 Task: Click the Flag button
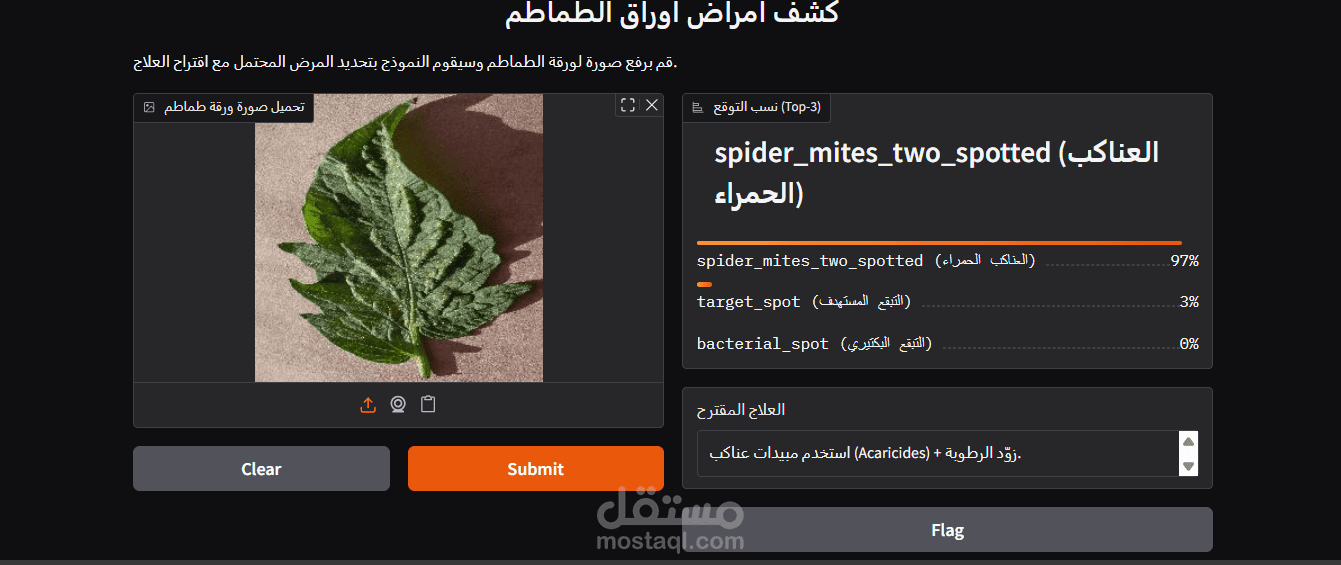click(947, 530)
